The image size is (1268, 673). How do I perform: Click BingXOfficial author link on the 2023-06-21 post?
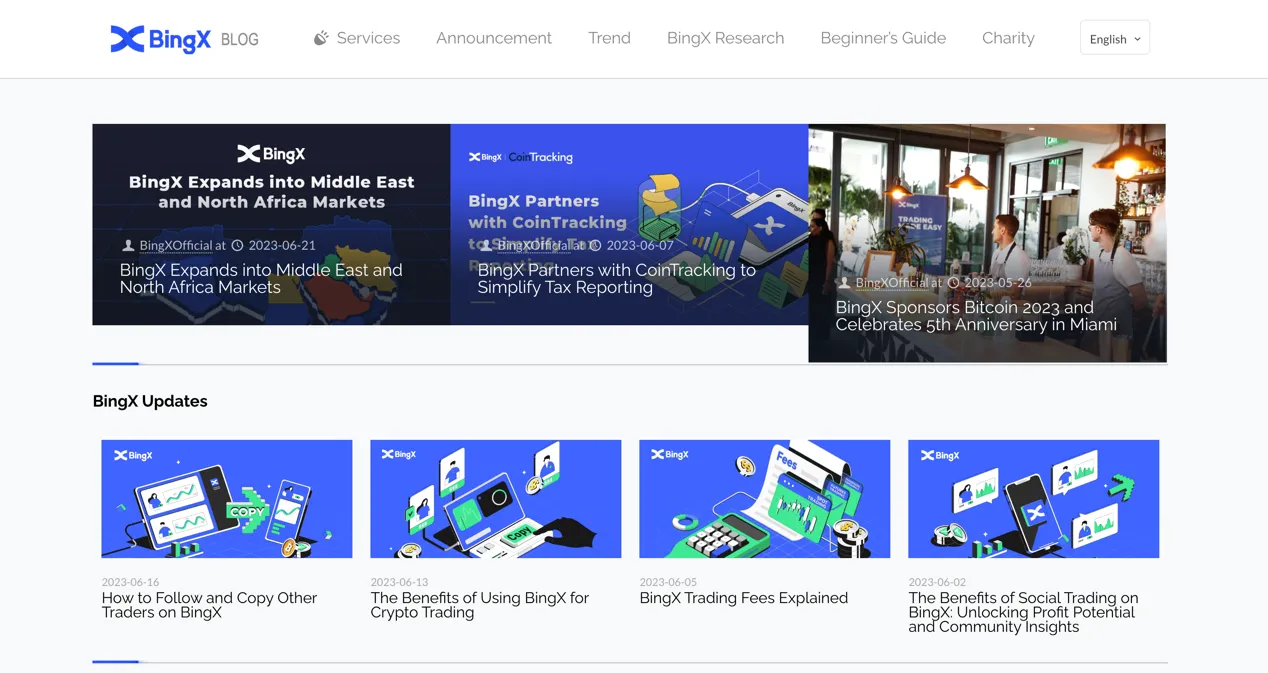pos(175,245)
